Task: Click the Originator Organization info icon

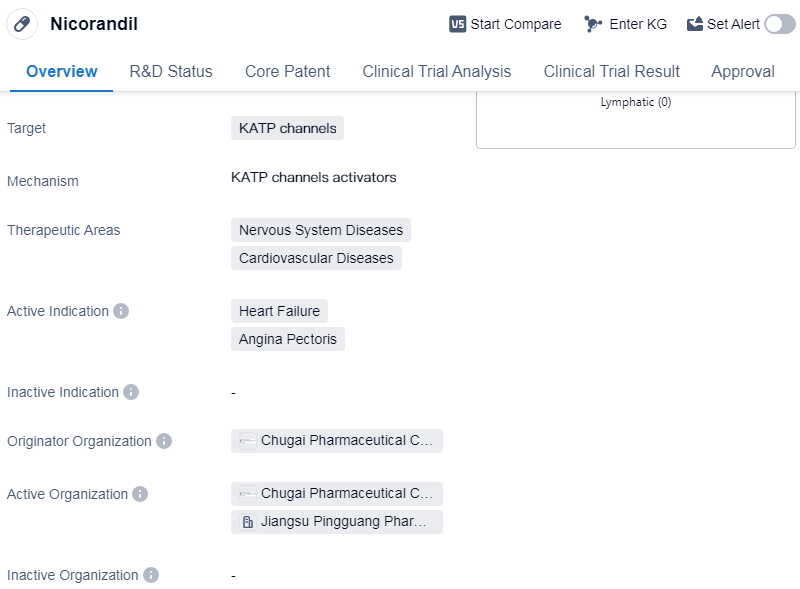Action: pyautogui.click(x=164, y=441)
